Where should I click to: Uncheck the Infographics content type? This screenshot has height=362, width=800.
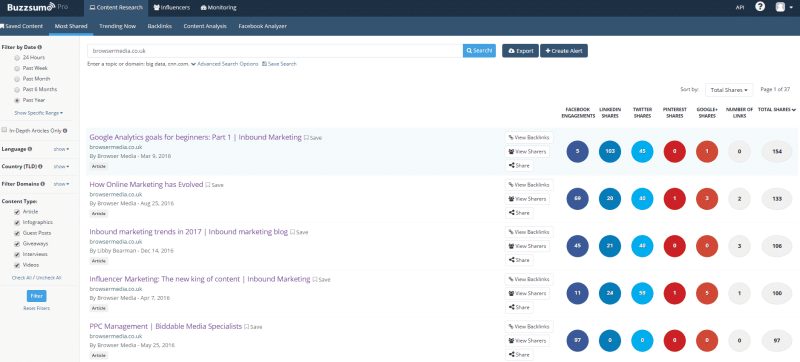tap(17, 222)
